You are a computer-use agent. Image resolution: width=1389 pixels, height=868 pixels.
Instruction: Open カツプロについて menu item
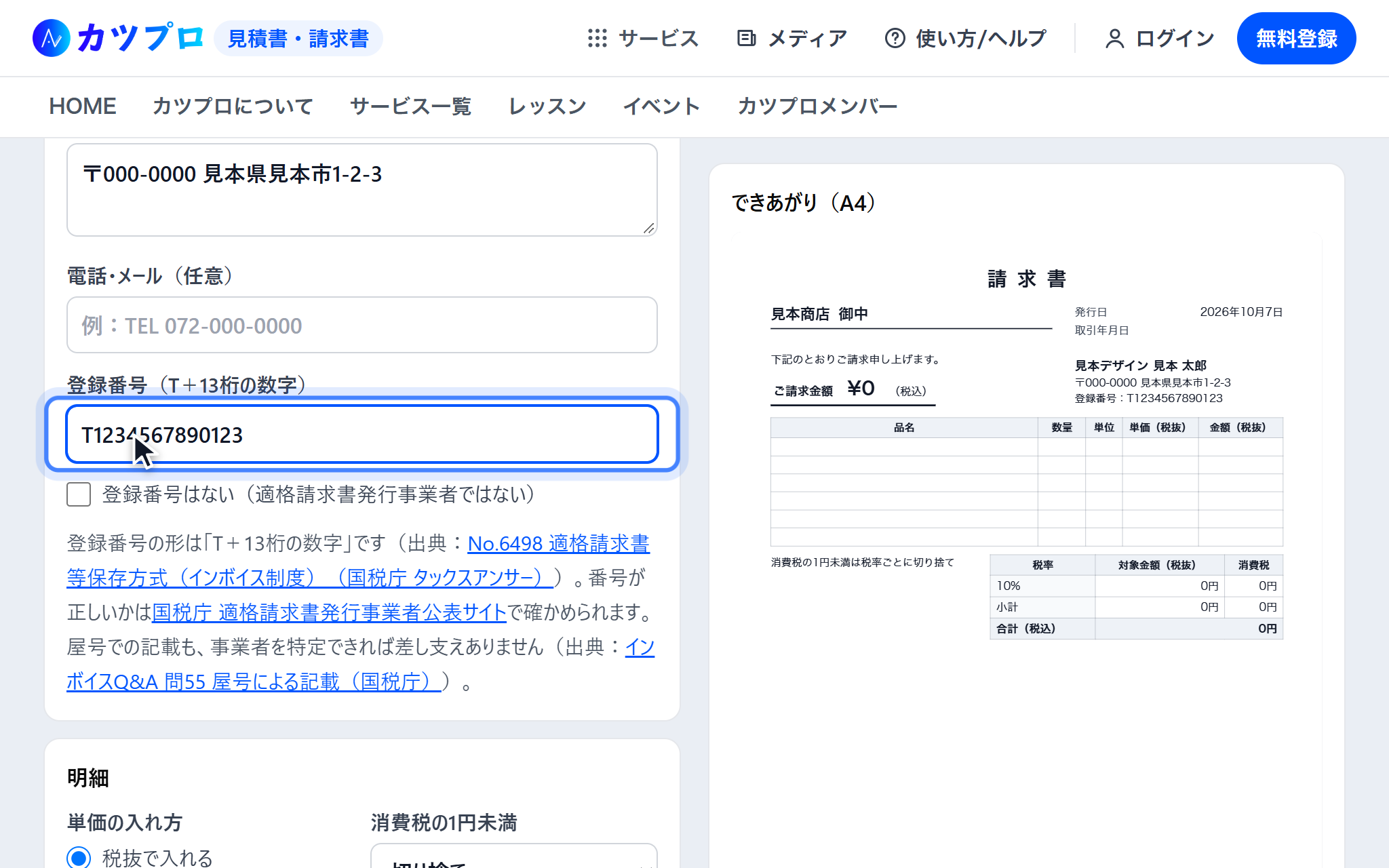pyautogui.click(x=233, y=106)
